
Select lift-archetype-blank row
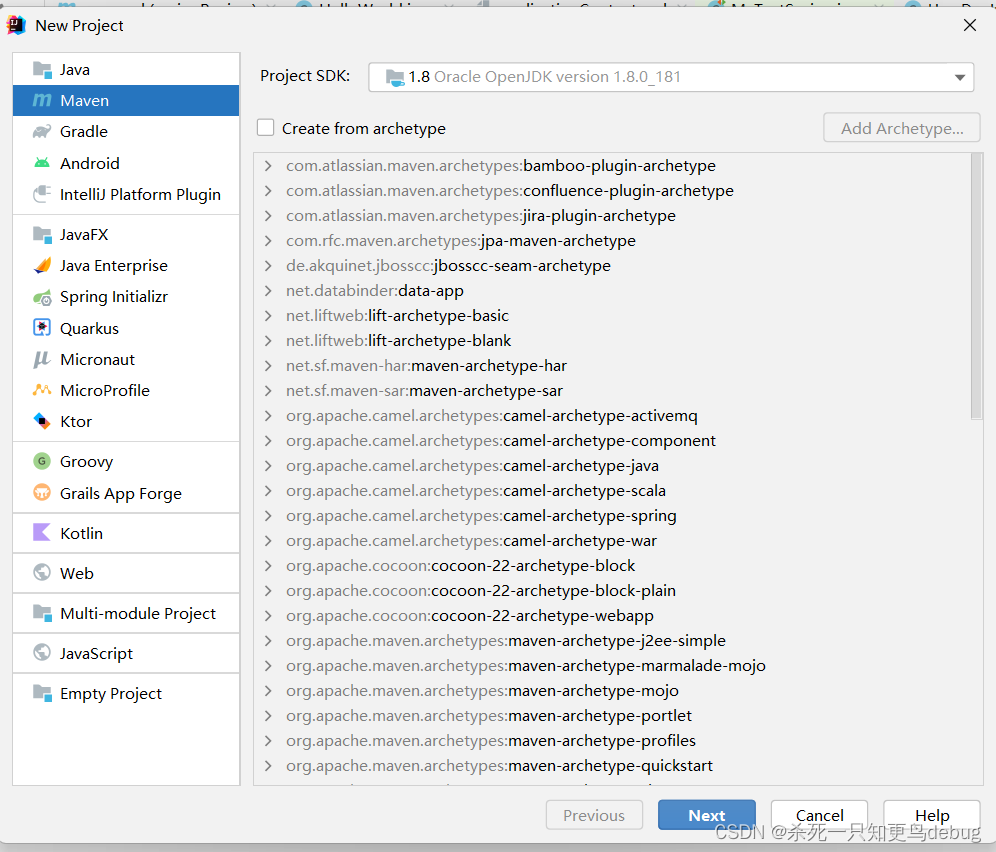pyautogui.click(x=612, y=341)
